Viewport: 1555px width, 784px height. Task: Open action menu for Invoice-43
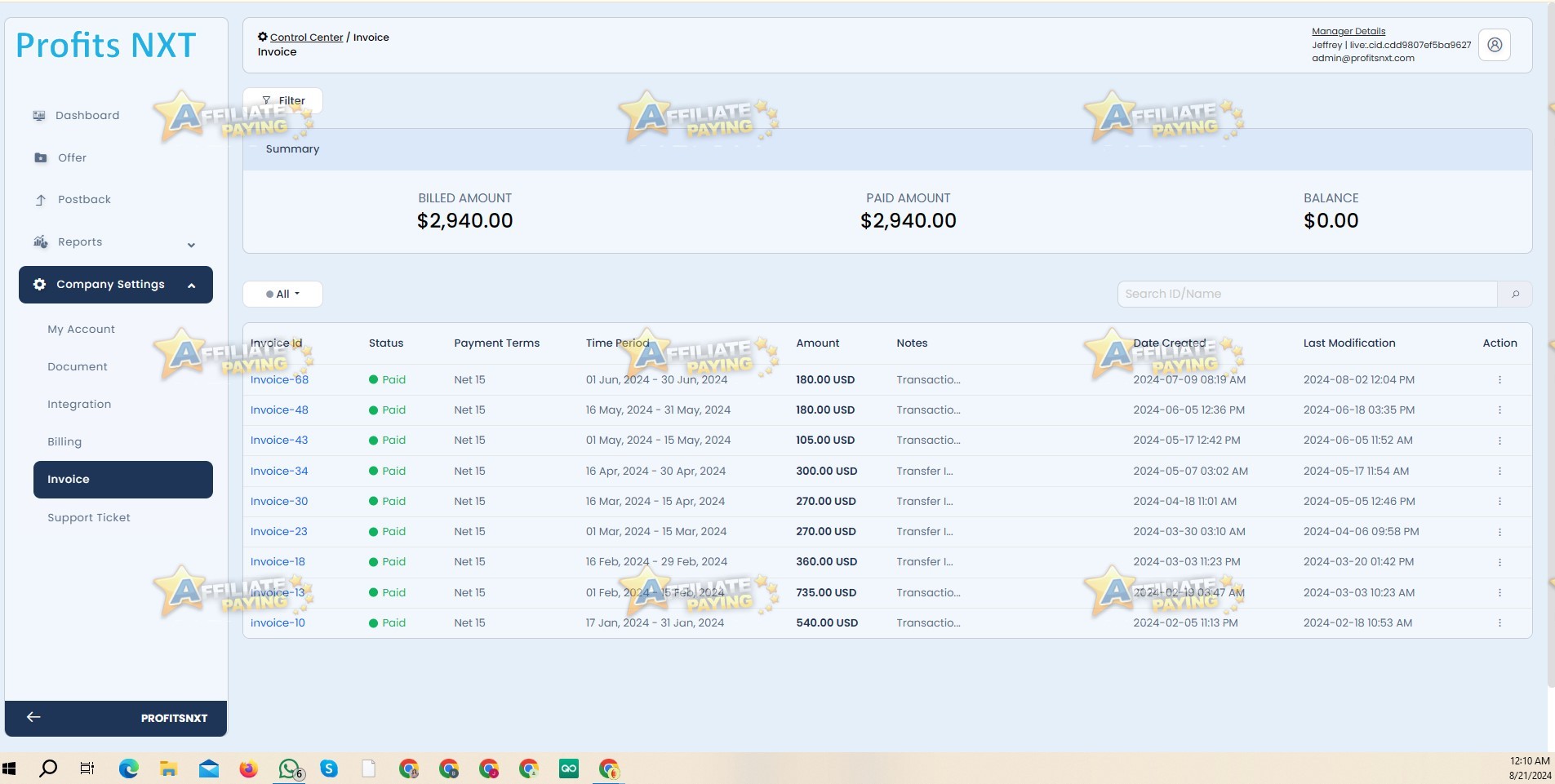(1499, 440)
